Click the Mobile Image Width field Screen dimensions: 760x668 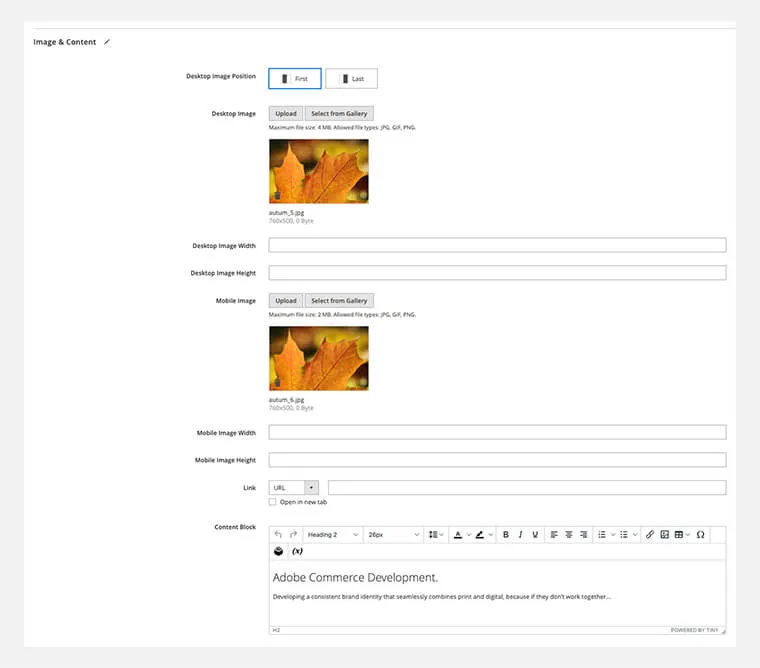[x=497, y=432]
